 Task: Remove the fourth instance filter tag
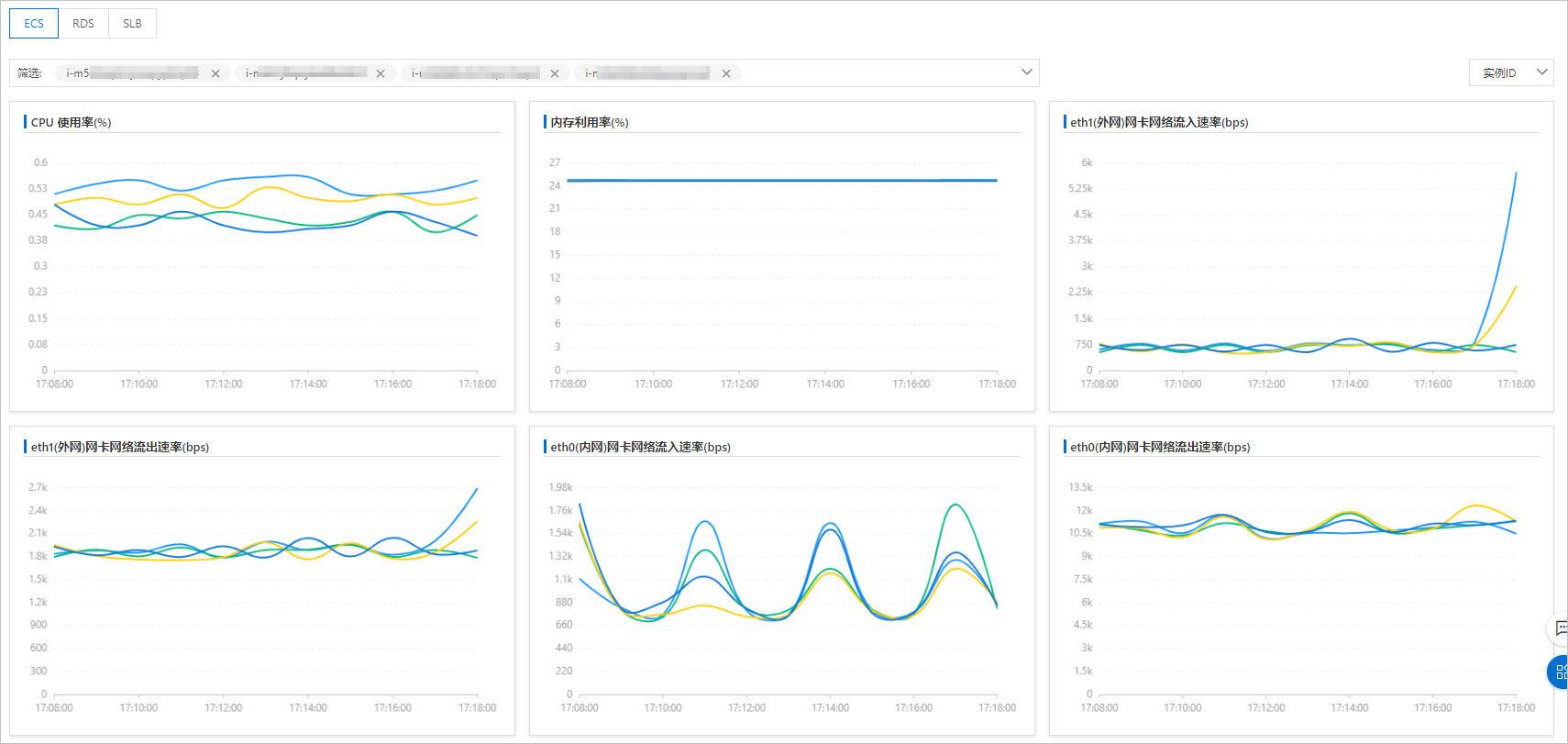pyautogui.click(x=726, y=73)
